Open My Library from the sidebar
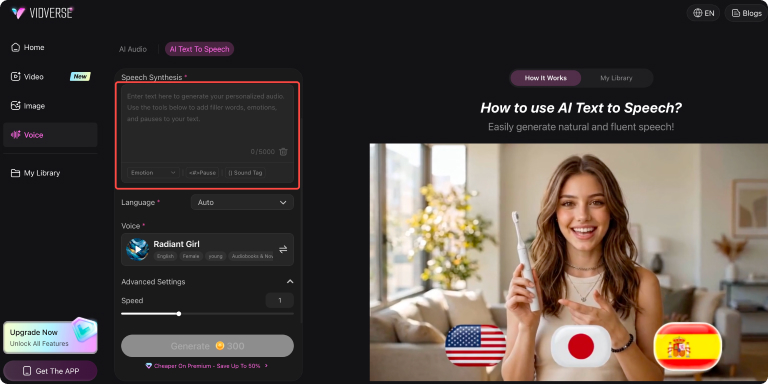The image size is (768, 384). (x=50, y=173)
